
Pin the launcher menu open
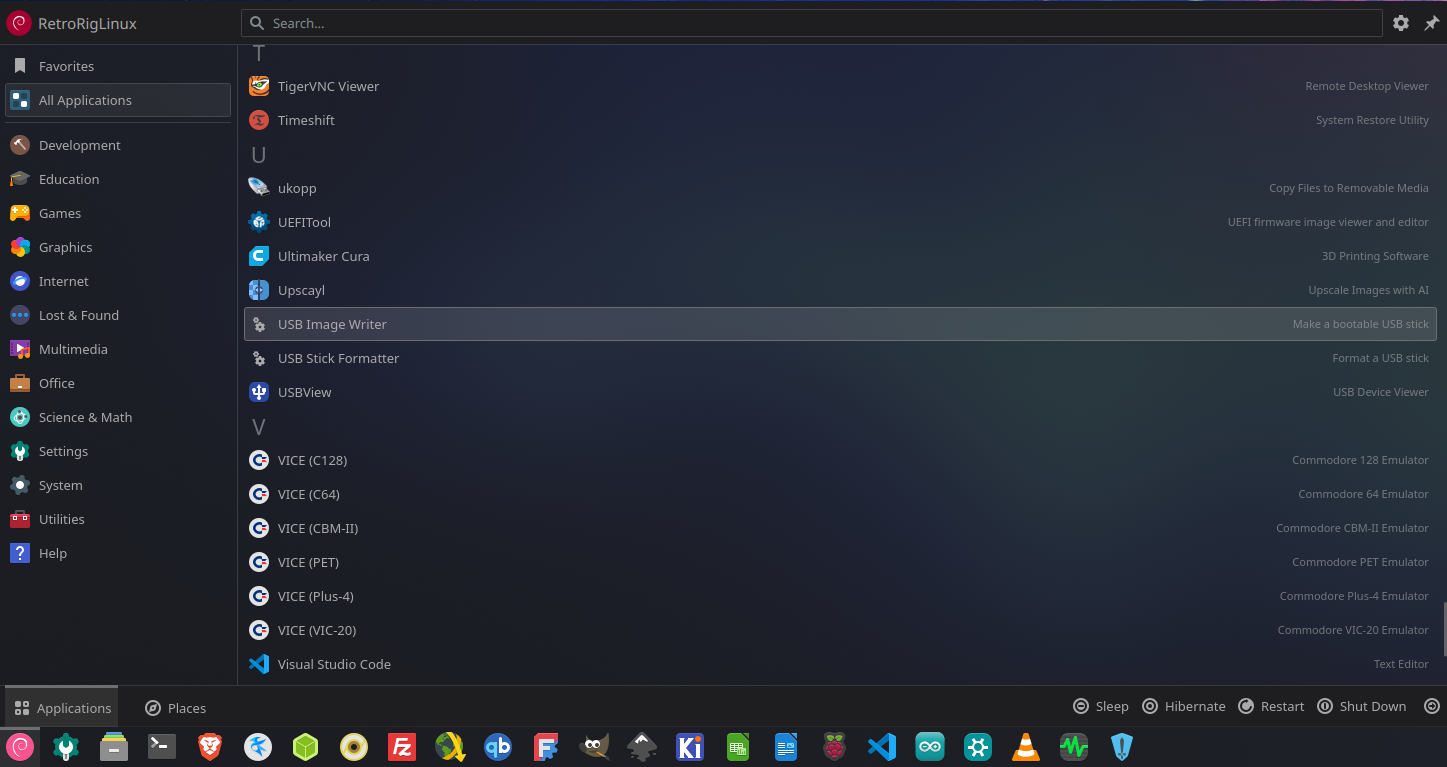(x=1431, y=23)
